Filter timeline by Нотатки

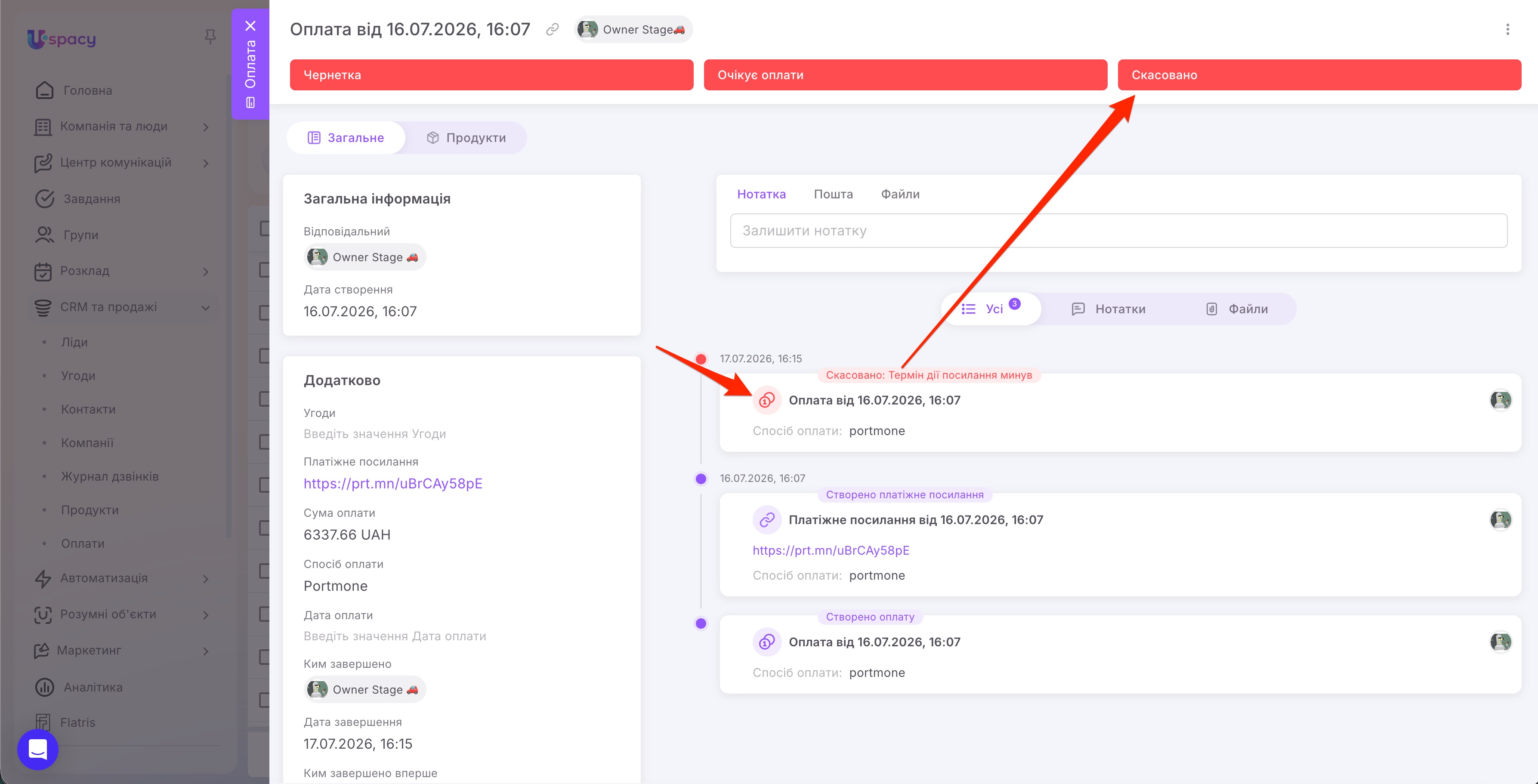click(x=1109, y=309)
